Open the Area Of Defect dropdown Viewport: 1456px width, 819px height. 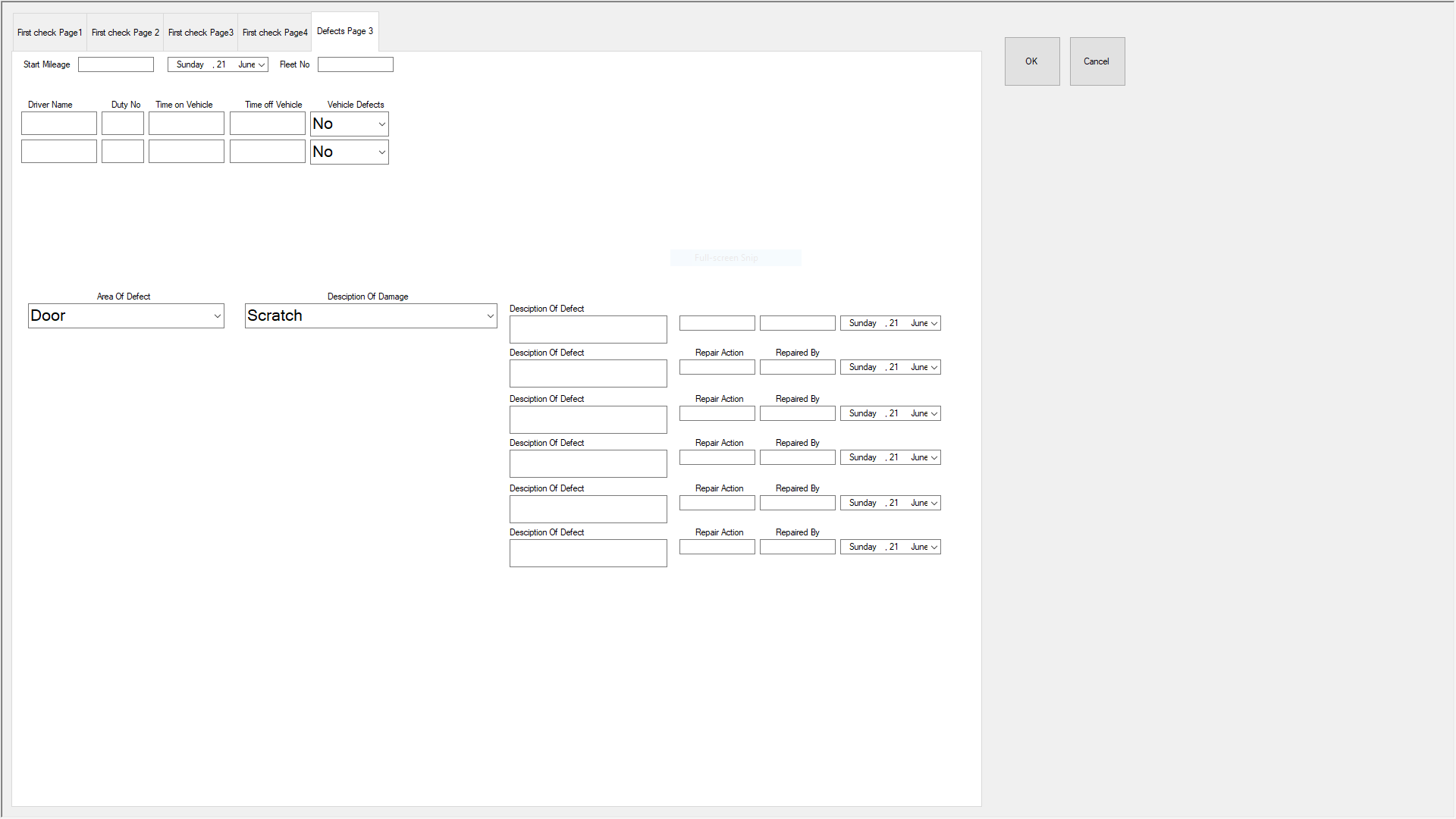point(217,316)
